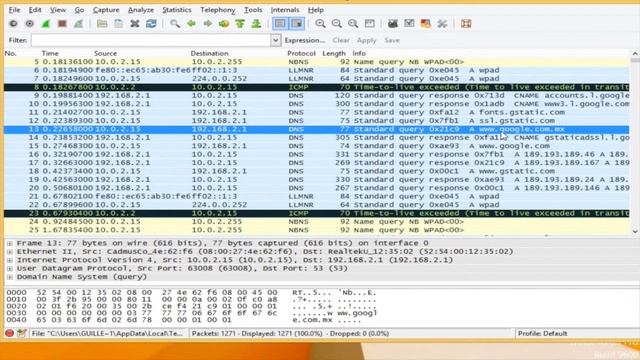Edit capture filters toolbar icon
This screenshot has width=640, height=360.
tap(393, 24)
